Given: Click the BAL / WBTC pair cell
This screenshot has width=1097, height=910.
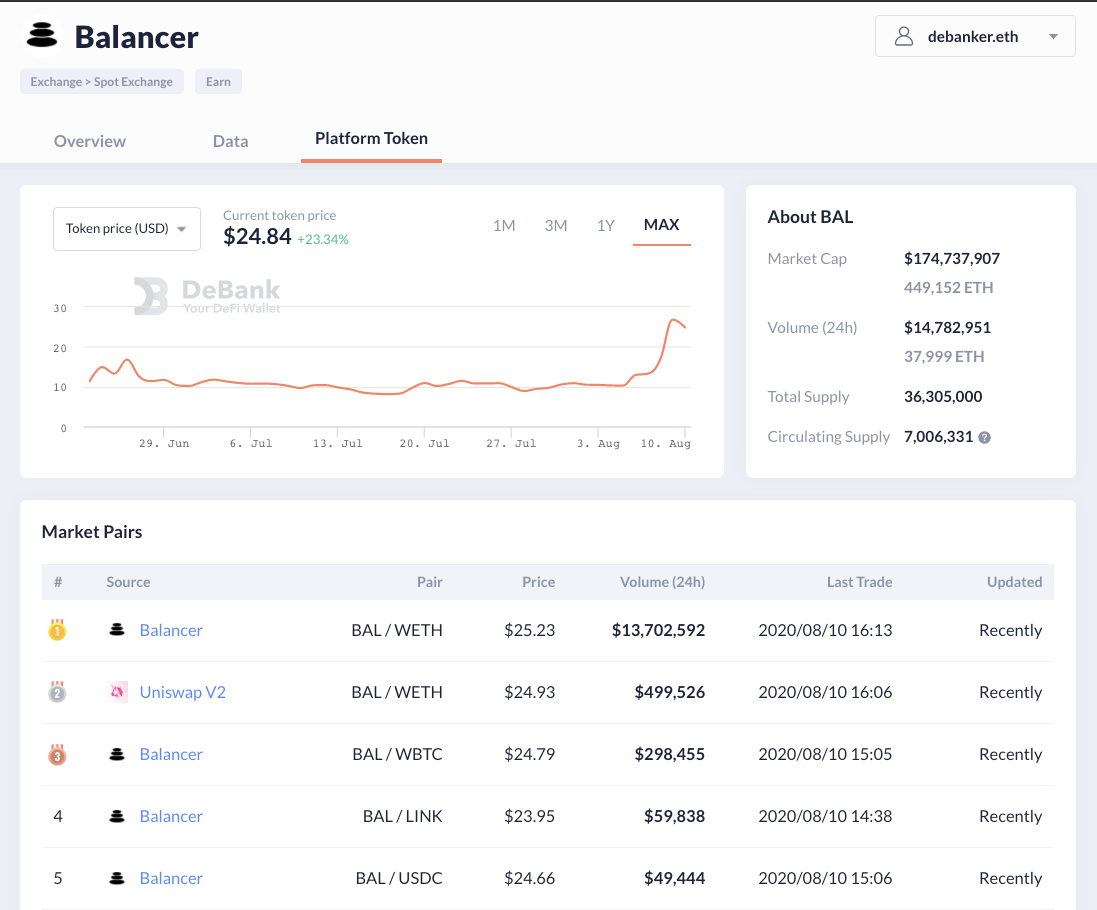Looking at the screenshot, I should 397,754.
